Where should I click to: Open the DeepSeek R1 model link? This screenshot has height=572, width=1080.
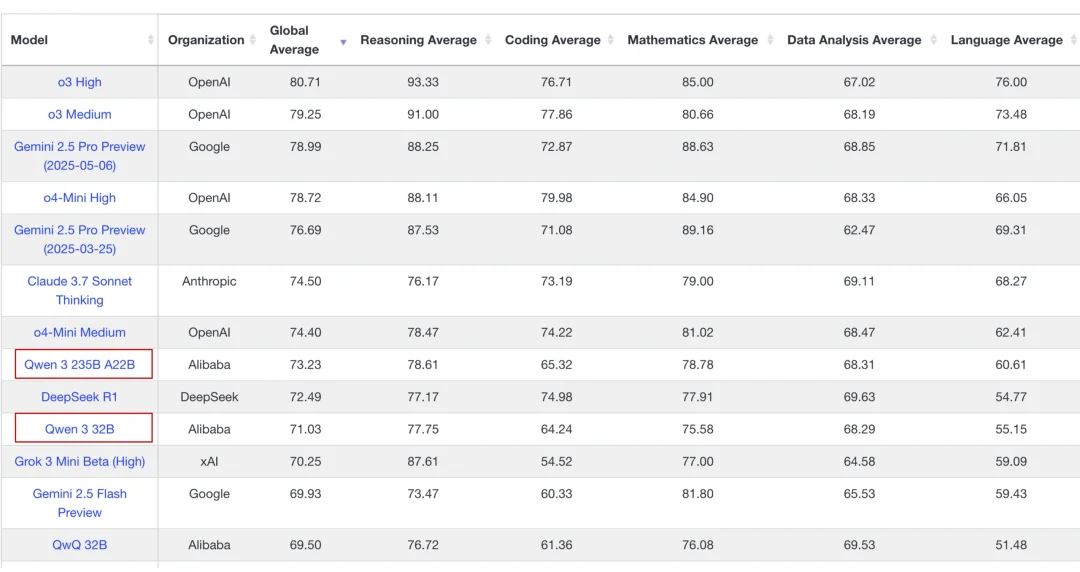79,397
